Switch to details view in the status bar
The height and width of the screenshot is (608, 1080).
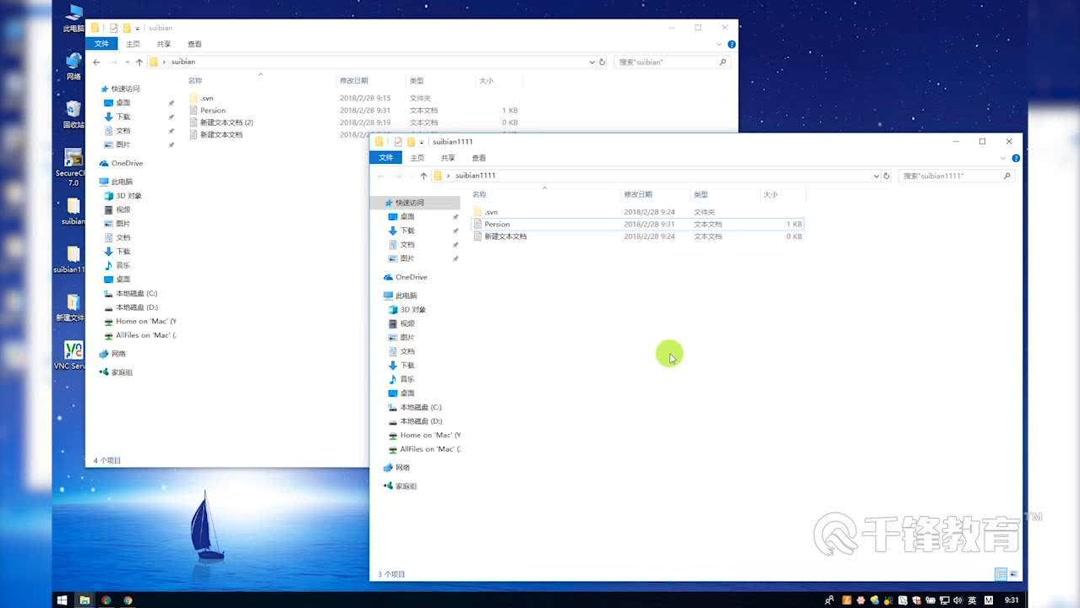click(x=1000, y=573)
